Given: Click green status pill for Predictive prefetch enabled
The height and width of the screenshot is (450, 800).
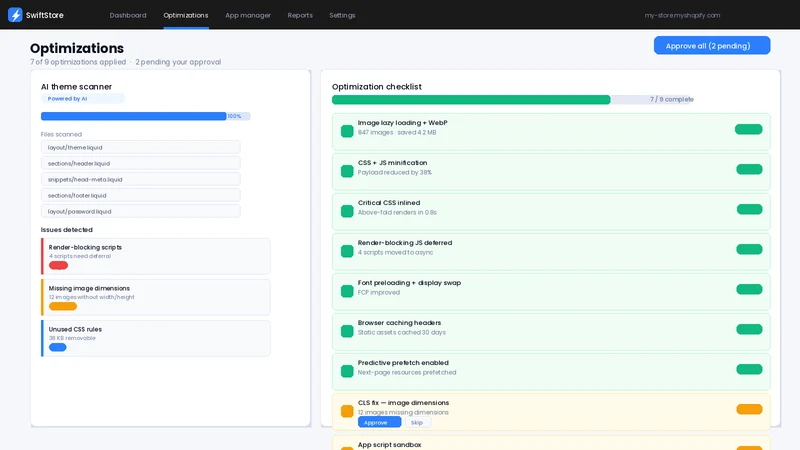Looking at the screenshot, I should point(749,369).
